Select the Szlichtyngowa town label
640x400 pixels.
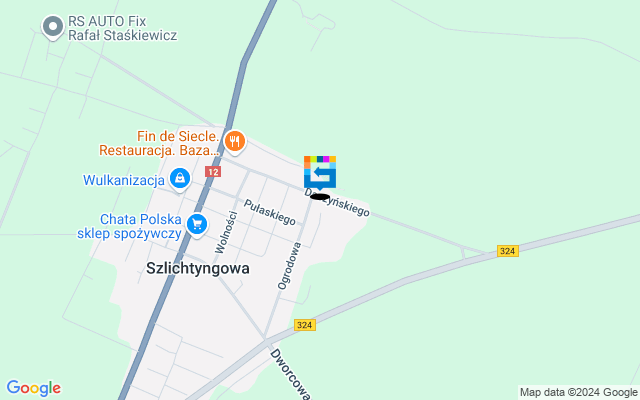(x=198, y=269)
